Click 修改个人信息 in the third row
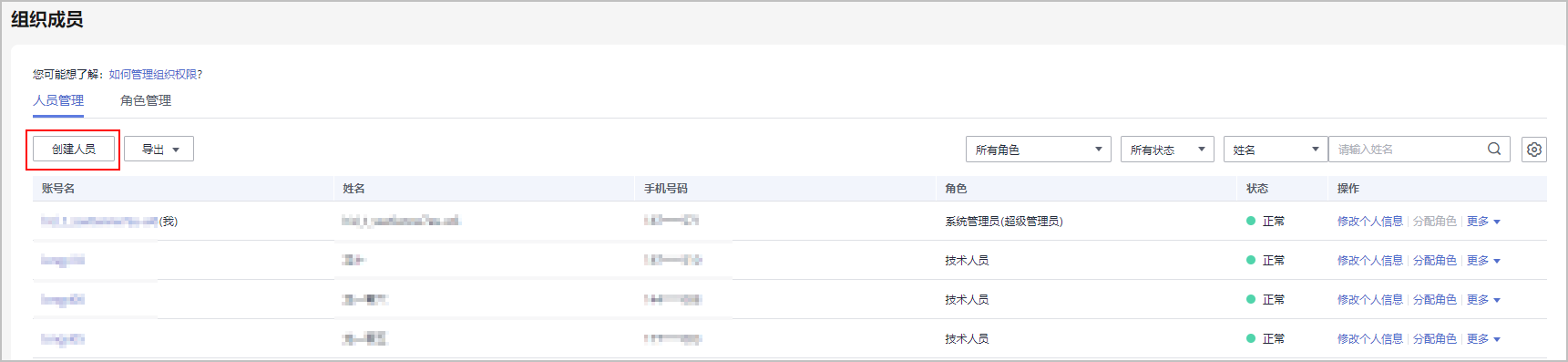Viewport: 1568px width, 362px height. (1369, 300)
